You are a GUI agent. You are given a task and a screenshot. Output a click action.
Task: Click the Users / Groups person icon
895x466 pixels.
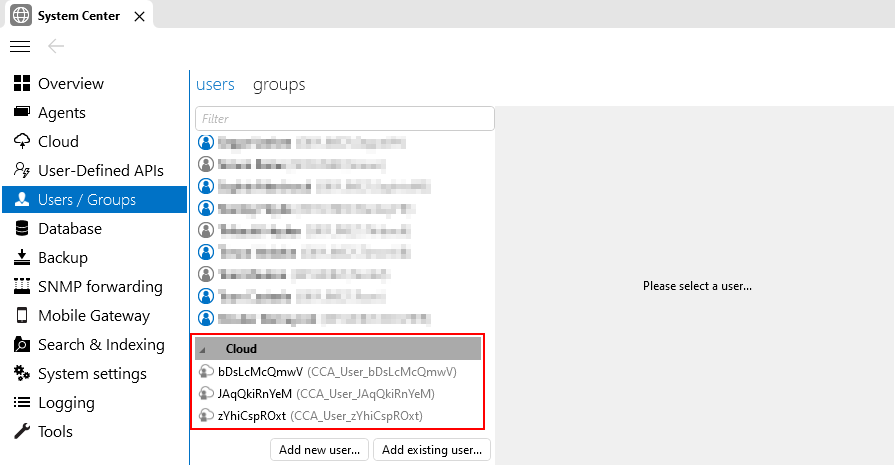click(x=22, y=199)
